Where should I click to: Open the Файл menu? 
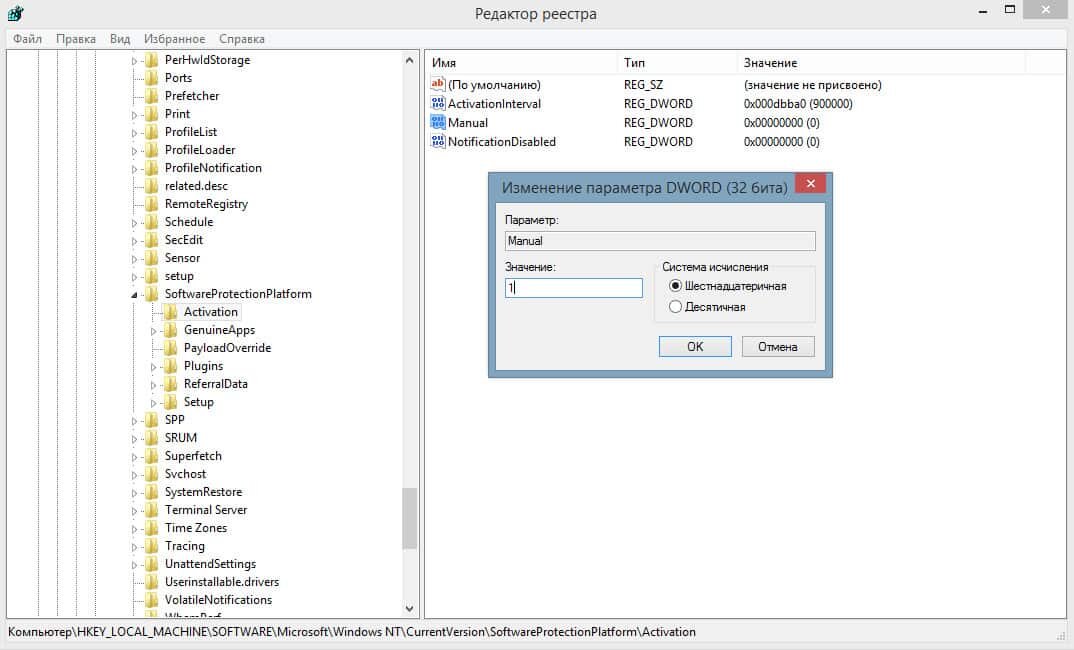28,39
